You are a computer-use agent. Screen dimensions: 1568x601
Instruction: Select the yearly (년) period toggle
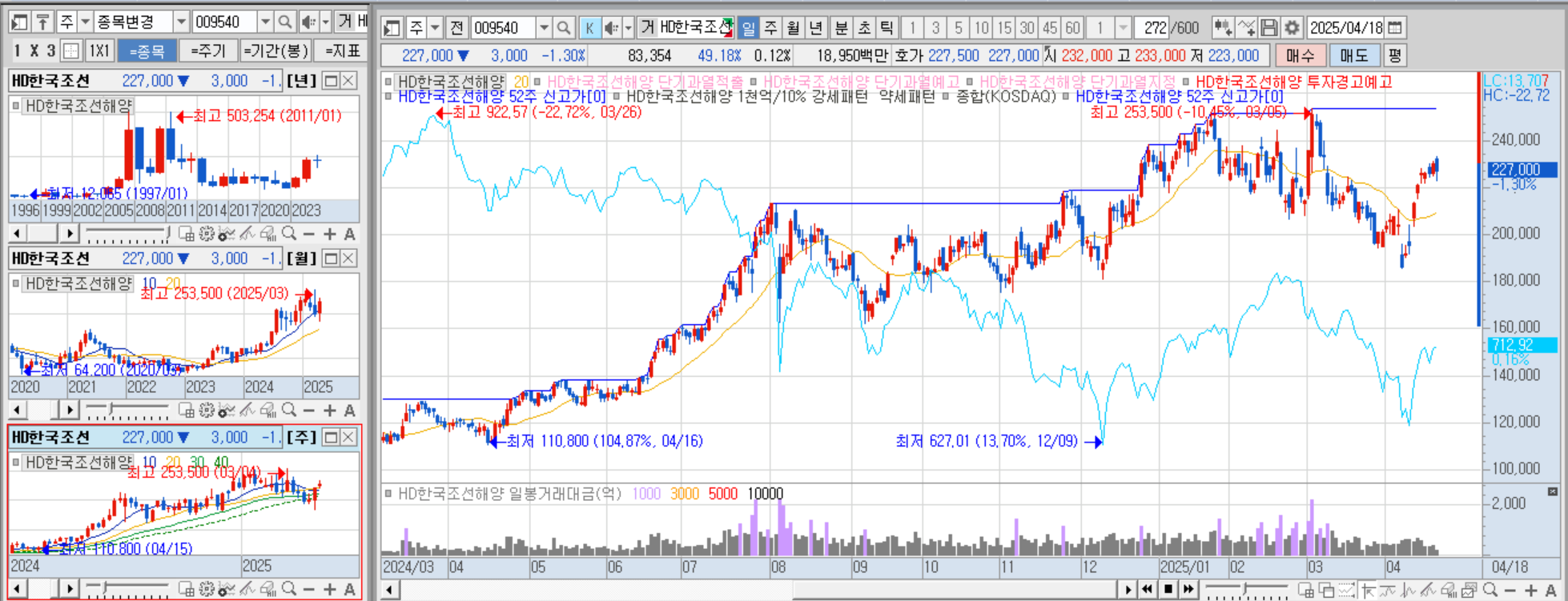[x=816, y=28]
